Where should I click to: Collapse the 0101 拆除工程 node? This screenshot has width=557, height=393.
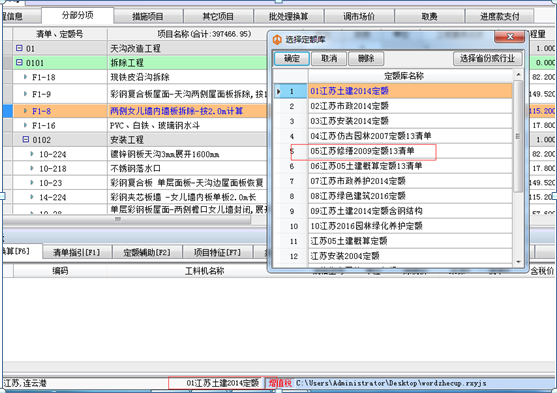tap(19, 63)
